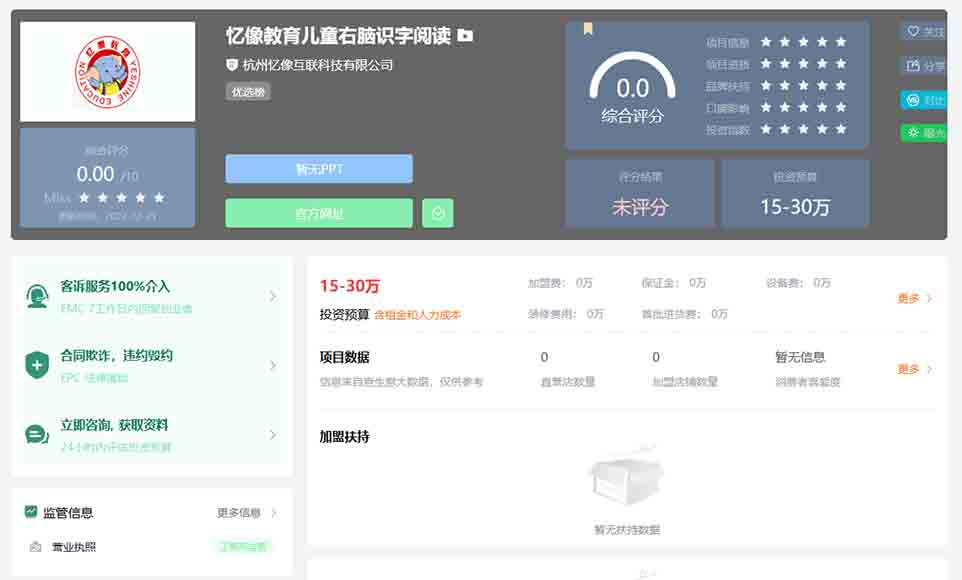Click the 营业执照 license icon

tap(36, 546)
